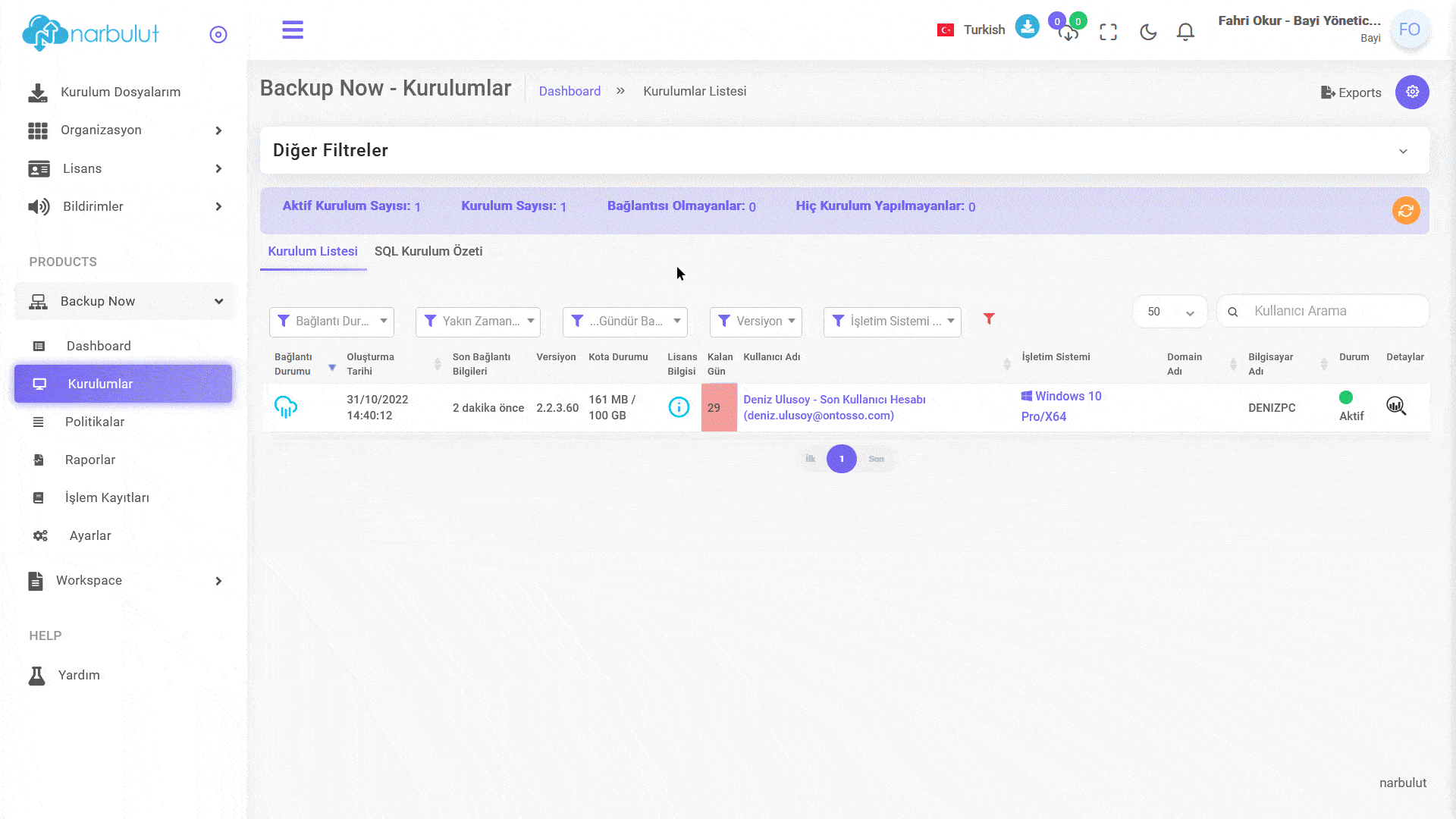Expand the Organizasyon menu
1456x819 pixels.
coord(125,130)
